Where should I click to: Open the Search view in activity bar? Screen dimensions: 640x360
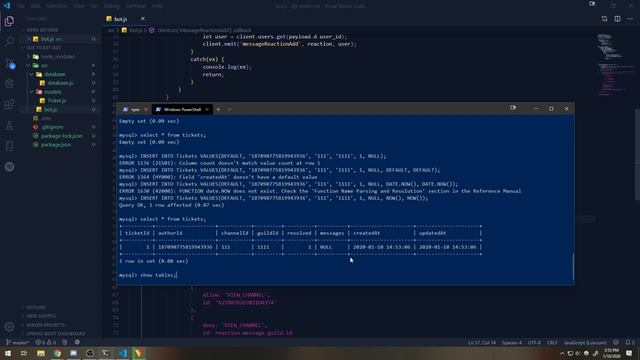pyautogui.click(x=9, y=41)
